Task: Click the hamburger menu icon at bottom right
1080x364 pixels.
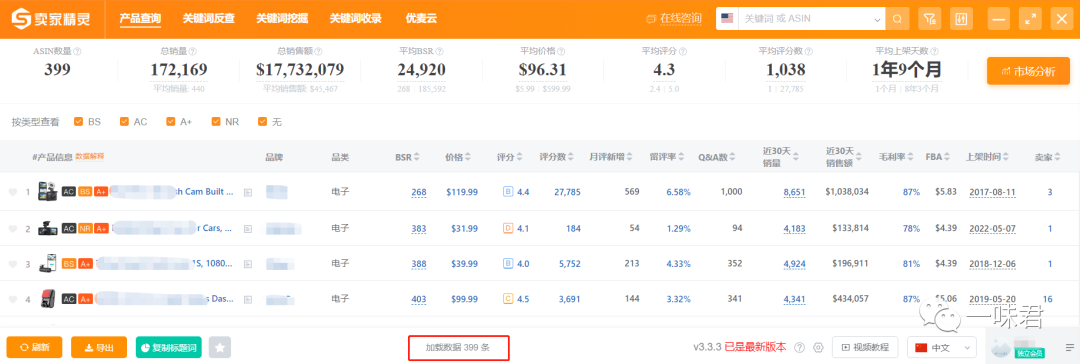Action: coord(1069,347)
